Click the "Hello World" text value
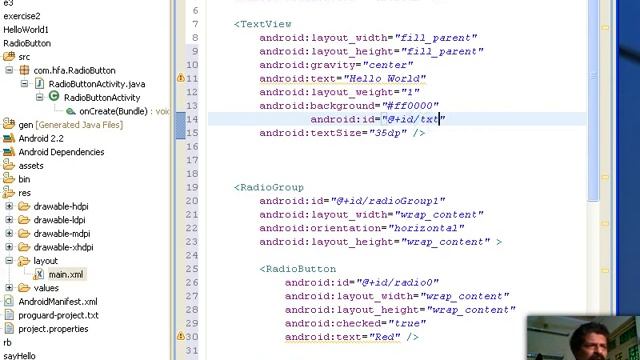The height and width of the screenshot is (360, 640). pyautogui.click(x=384, y=78)
